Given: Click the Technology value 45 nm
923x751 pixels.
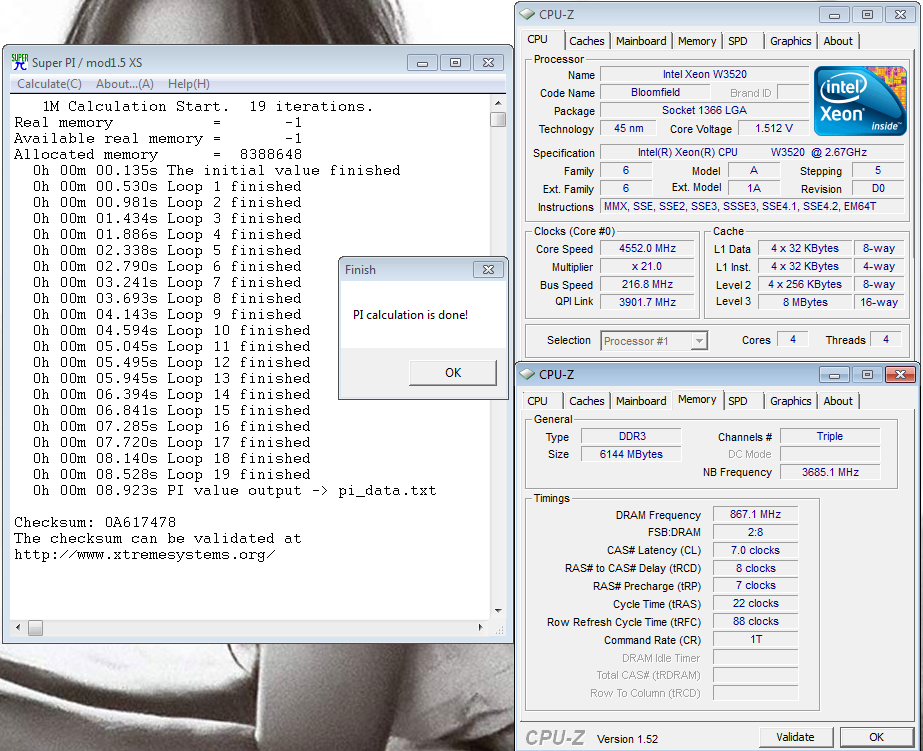Looking at the screenshot, I should click(x=629, y=128).
